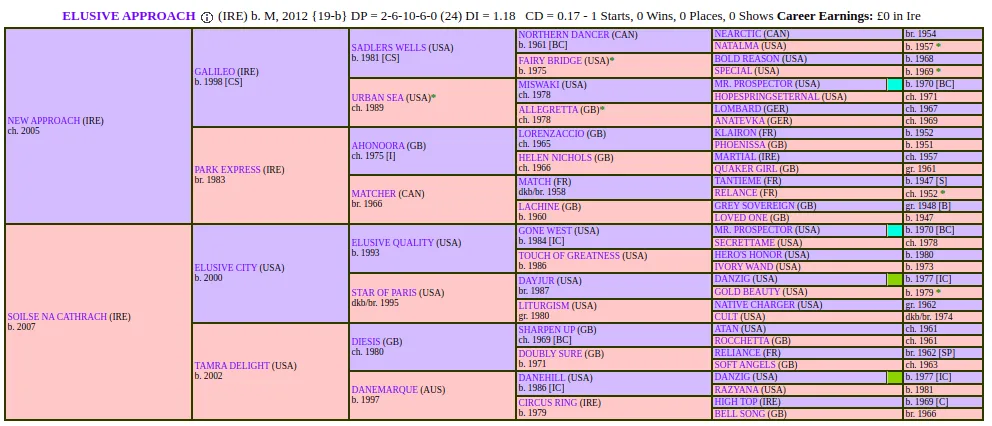Go to DANEHILL pedigree
Image resolution: width=992 pixels, height=426 pixels.
click(x=543, y=378)
